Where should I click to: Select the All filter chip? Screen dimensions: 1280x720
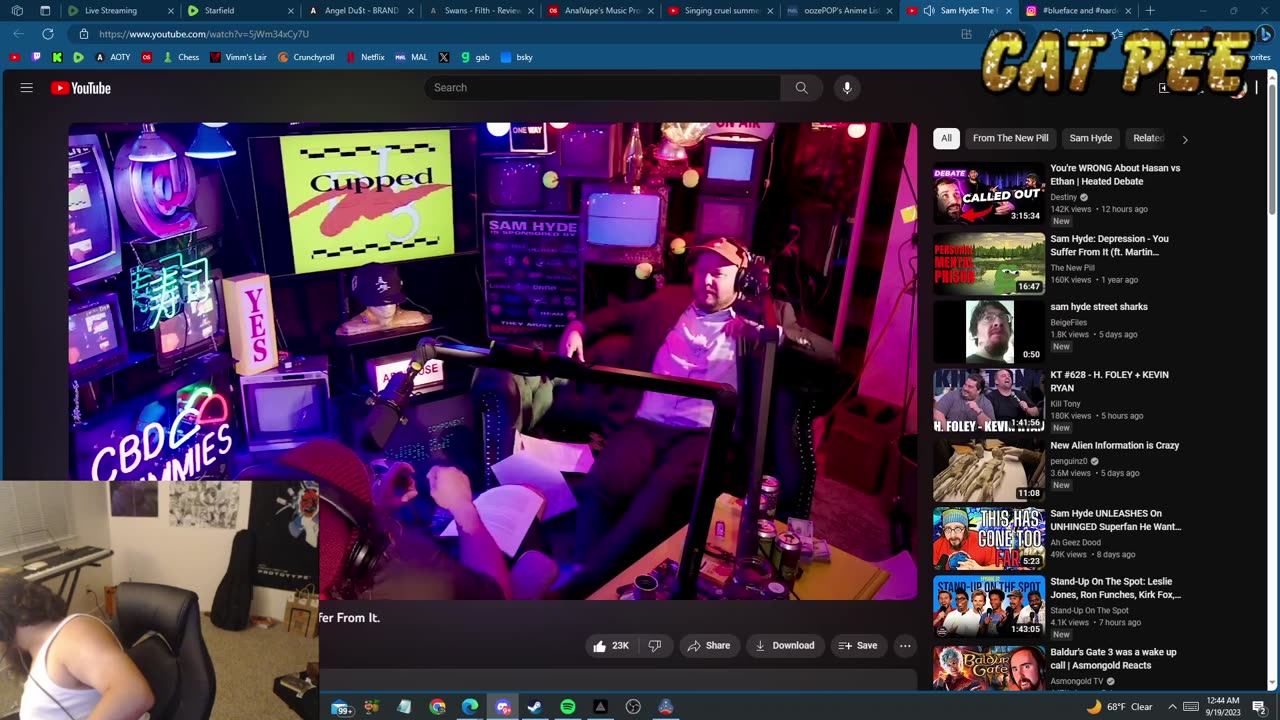click(x=946, y=138)
